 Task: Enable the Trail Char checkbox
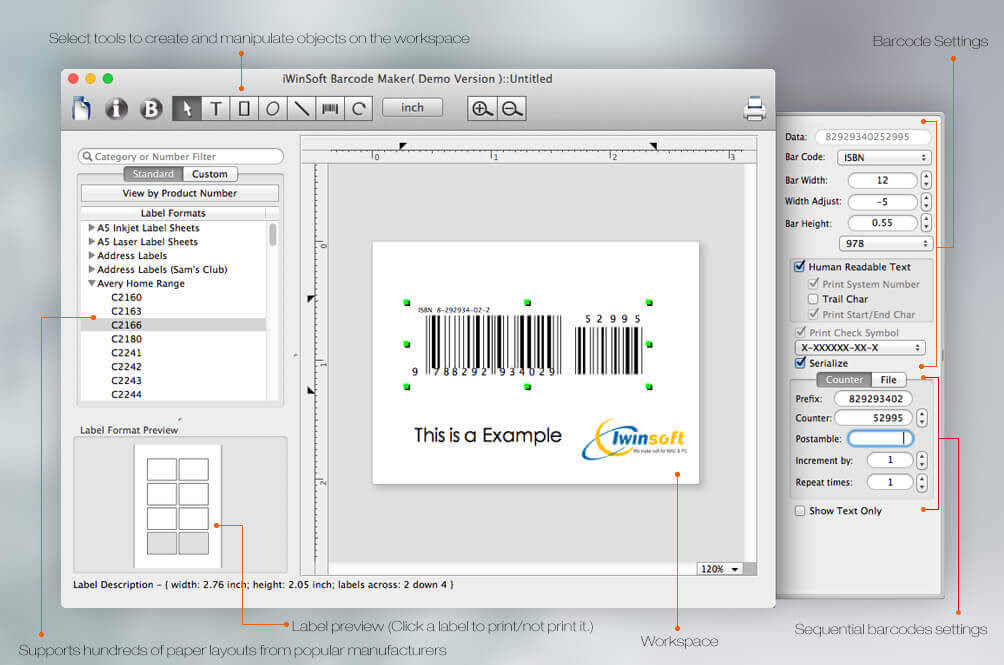click(813, 299)
